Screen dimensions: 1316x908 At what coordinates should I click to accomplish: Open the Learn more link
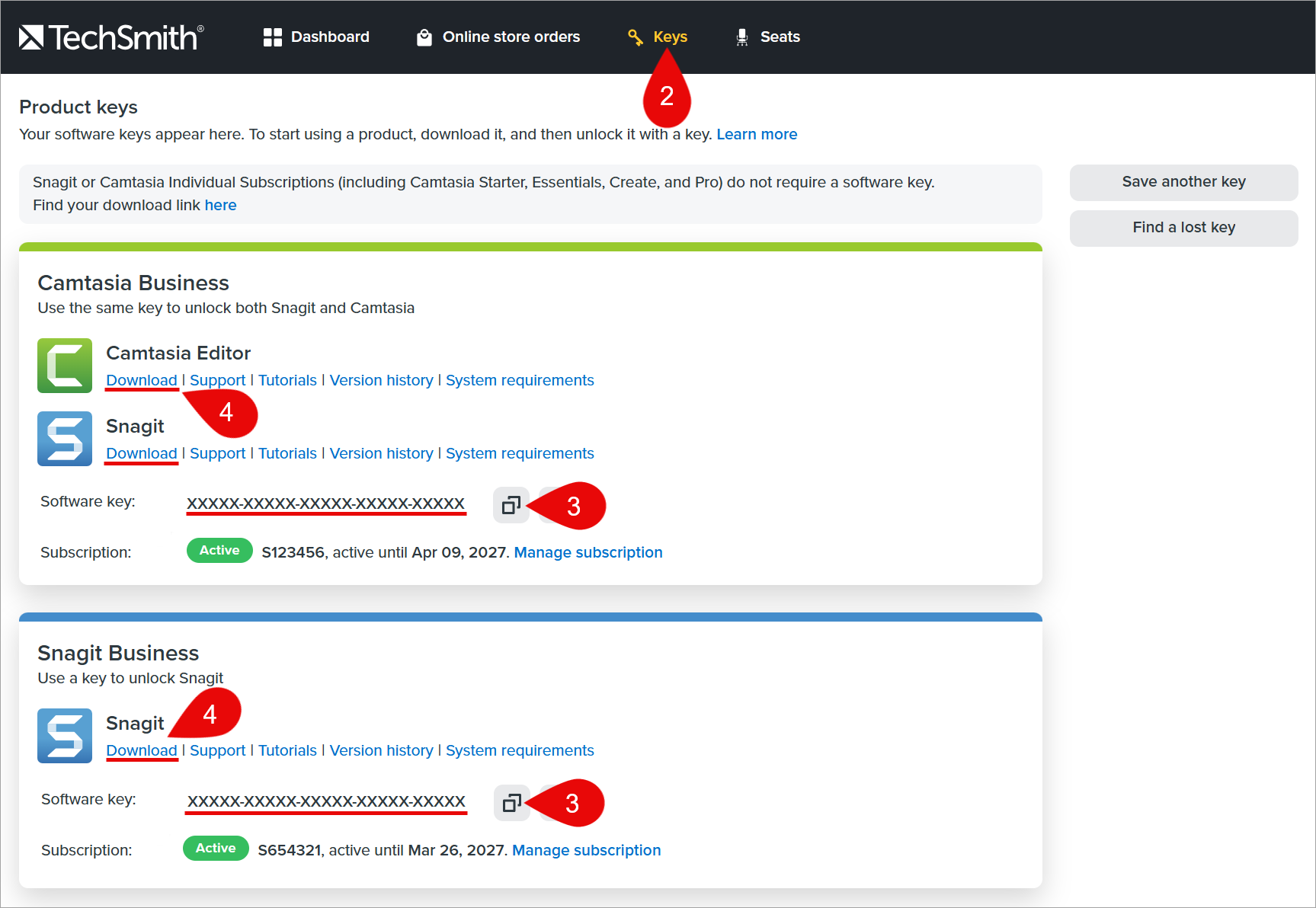[x=757, y=134]
